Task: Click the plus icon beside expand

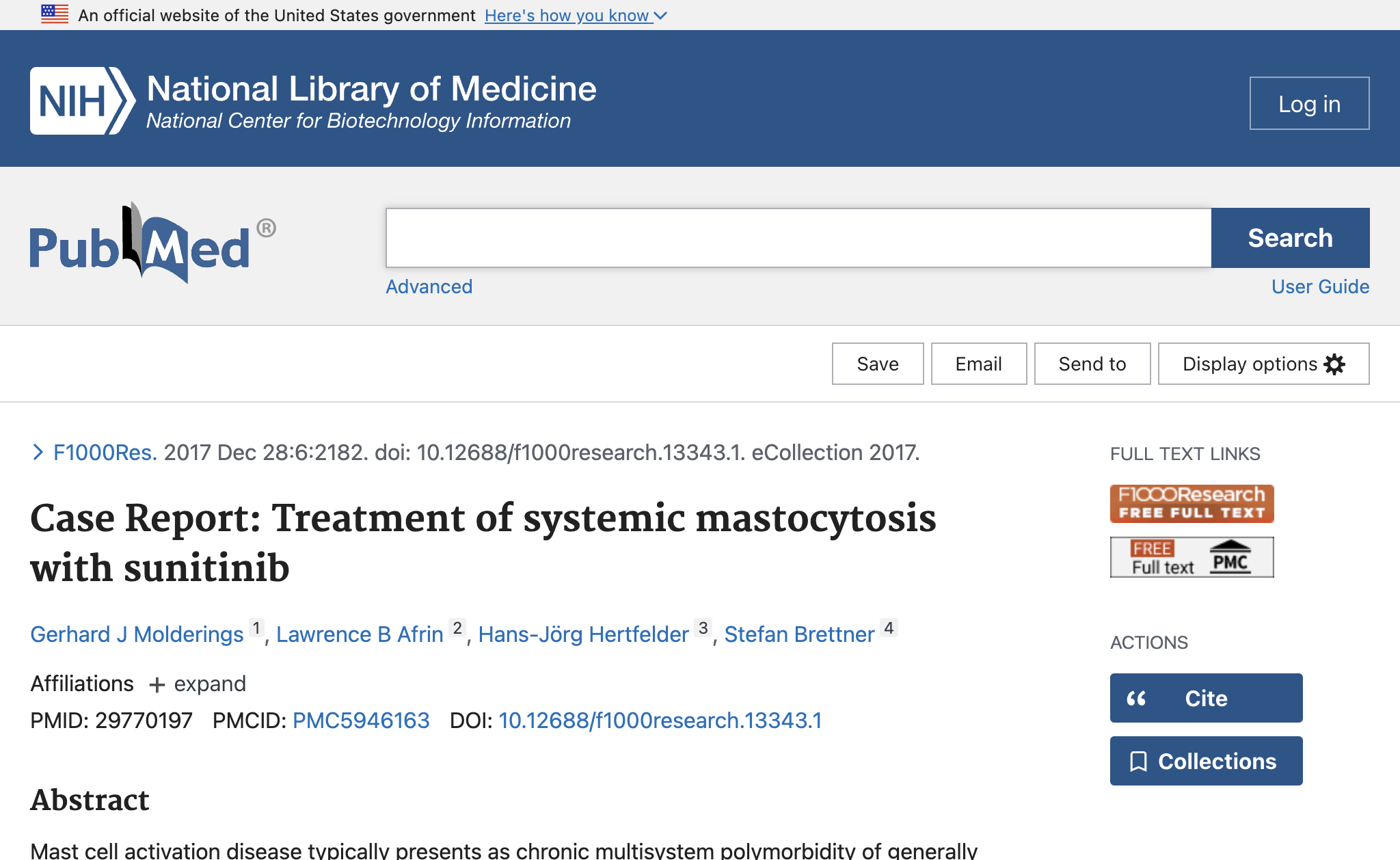Action: point(157,684)
